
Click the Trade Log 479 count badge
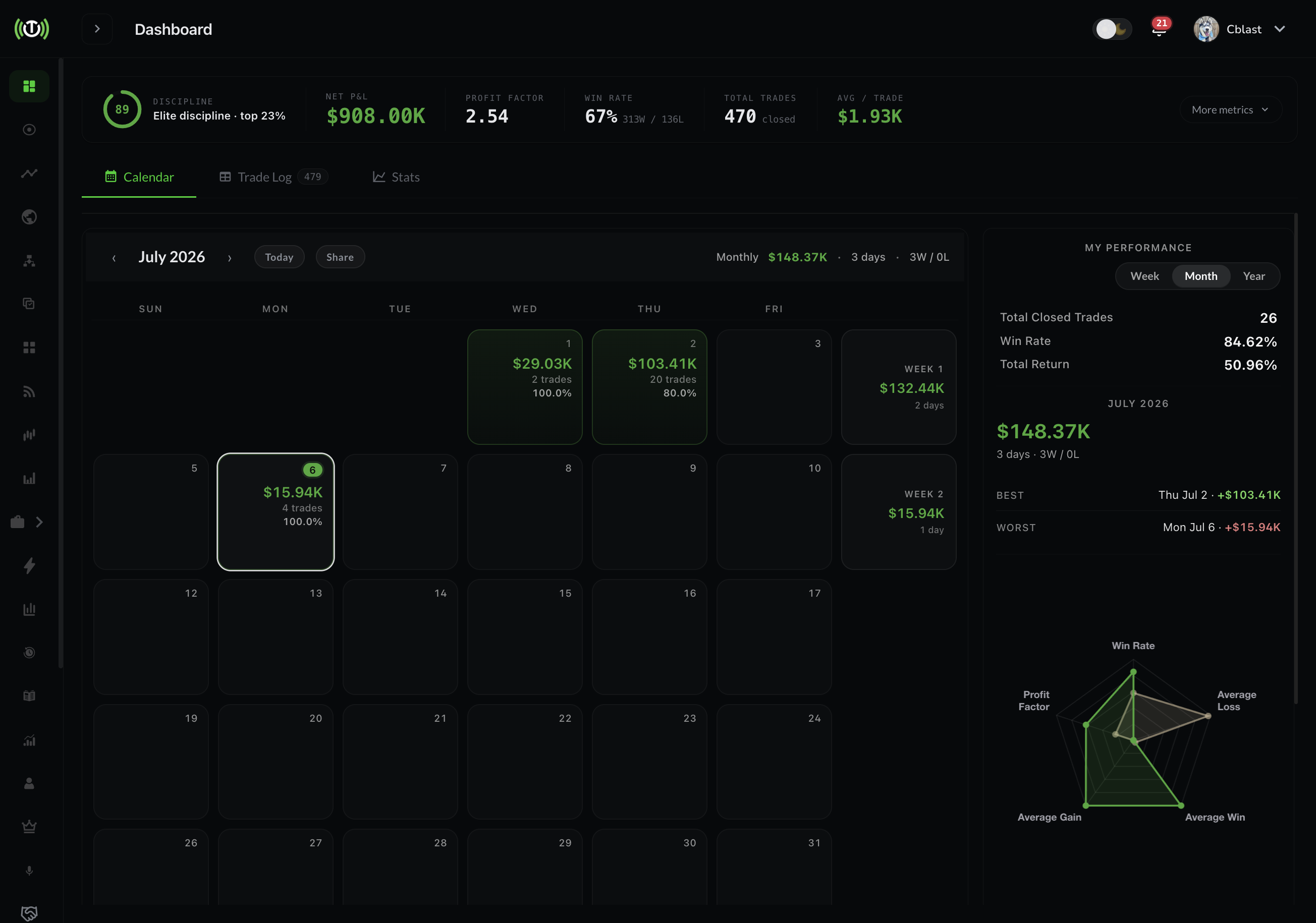coord(312,177)
